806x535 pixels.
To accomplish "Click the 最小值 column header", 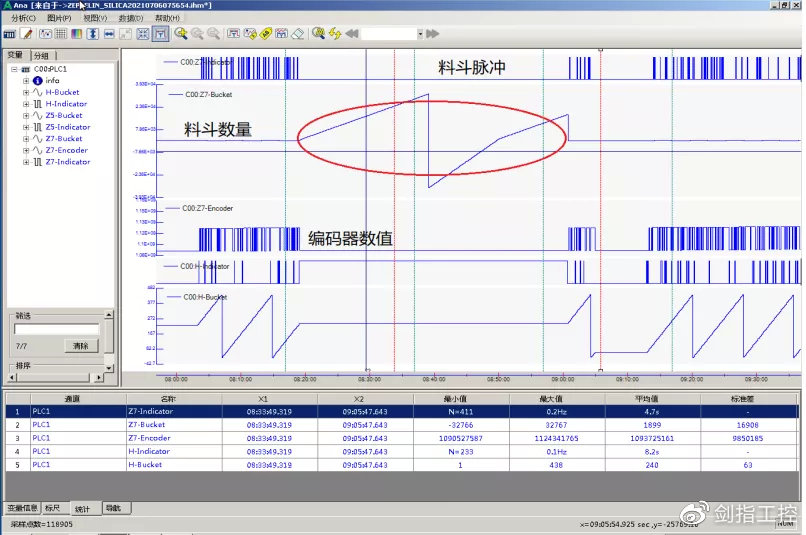I will coord(461,399).
